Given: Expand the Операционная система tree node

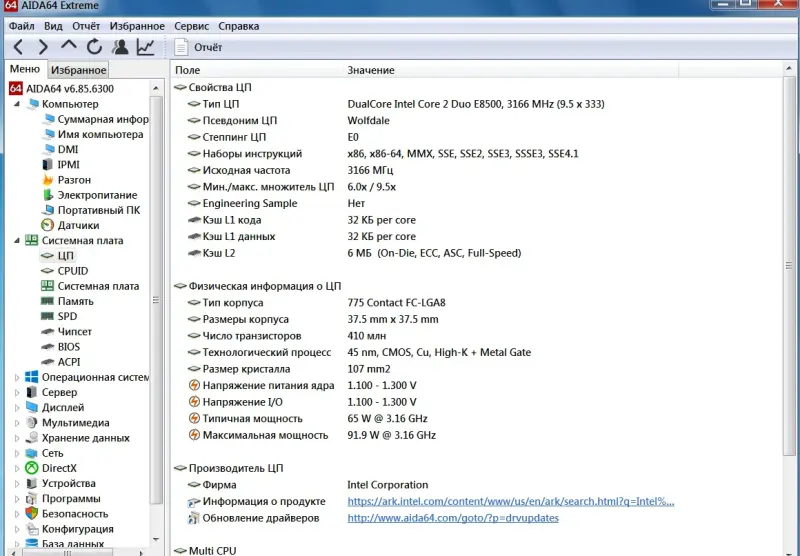Looking at the screenshot, I should point(17,377).
